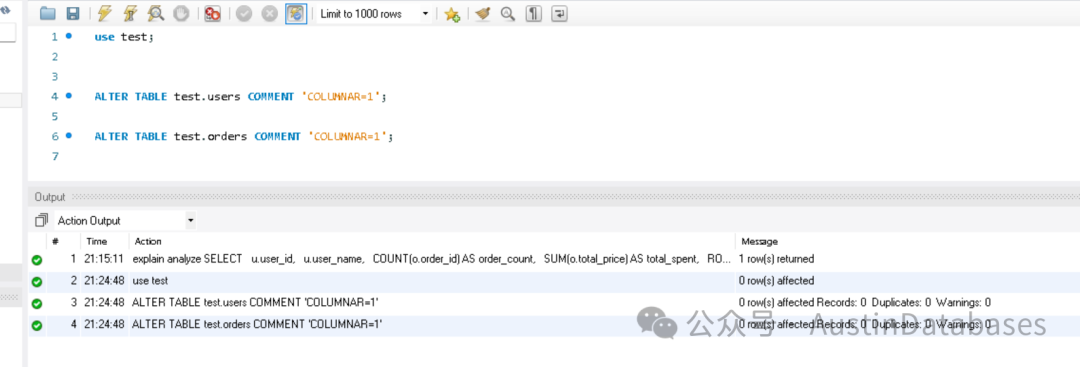Execute the query using the lightning bolt icon

(105, 14)
